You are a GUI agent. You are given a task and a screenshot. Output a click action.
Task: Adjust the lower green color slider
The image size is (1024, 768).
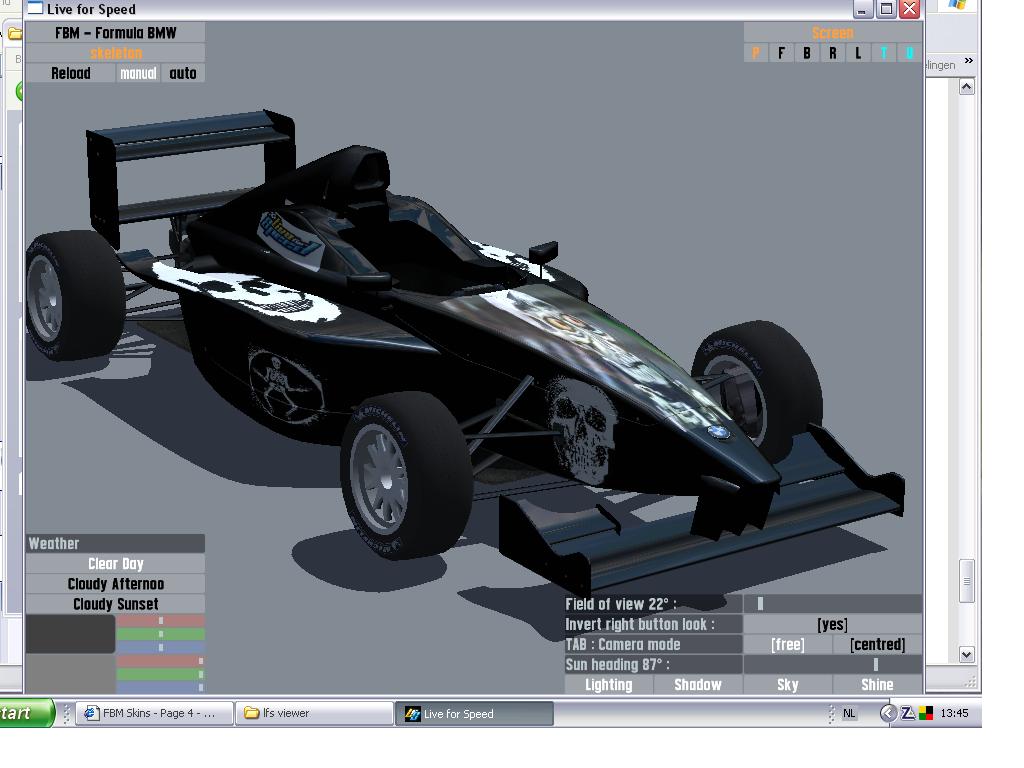161,674
